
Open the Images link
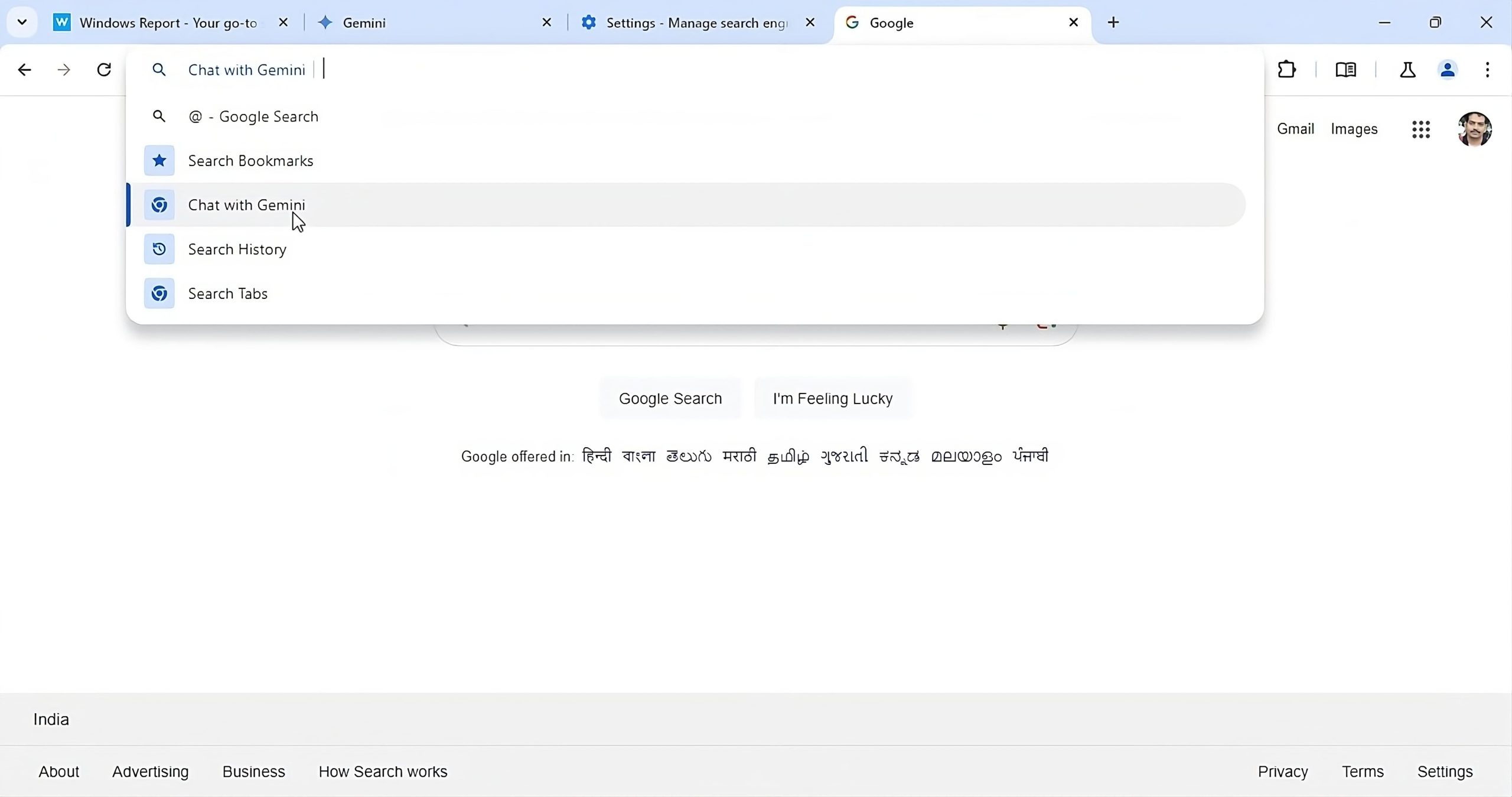coord(1354,129)
